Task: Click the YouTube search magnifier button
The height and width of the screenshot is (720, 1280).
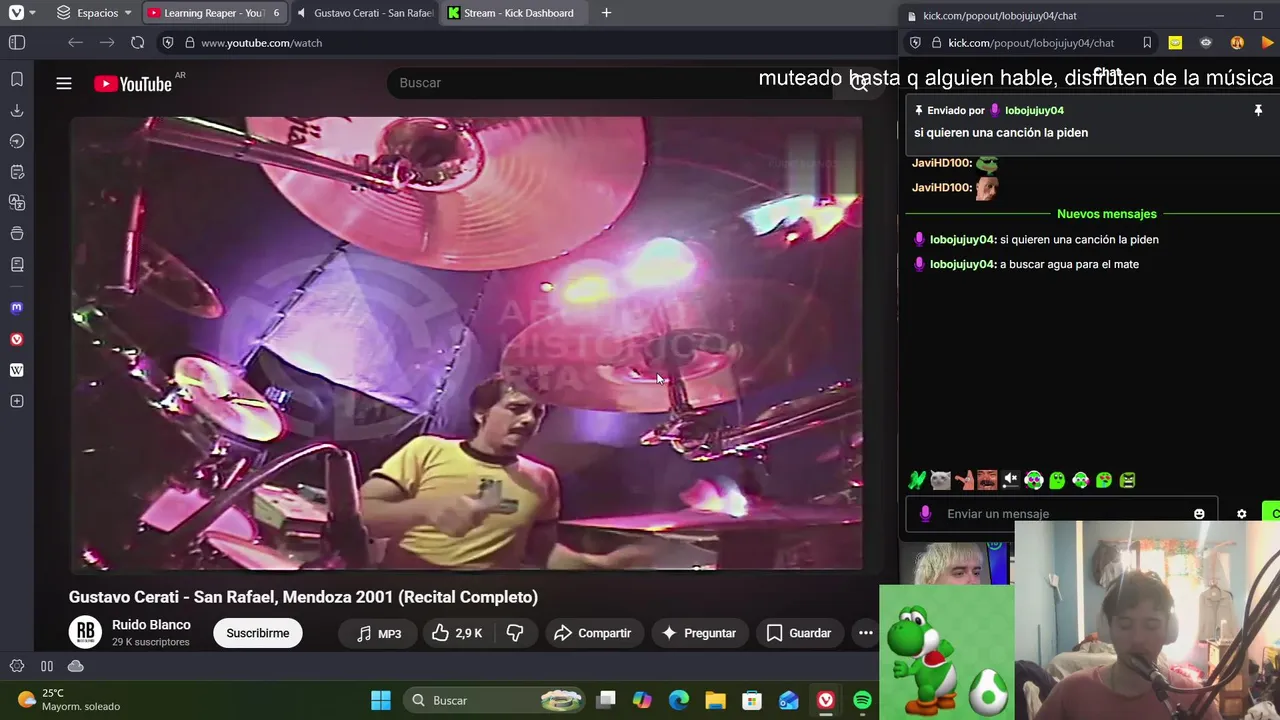Action: click(857, 83)
